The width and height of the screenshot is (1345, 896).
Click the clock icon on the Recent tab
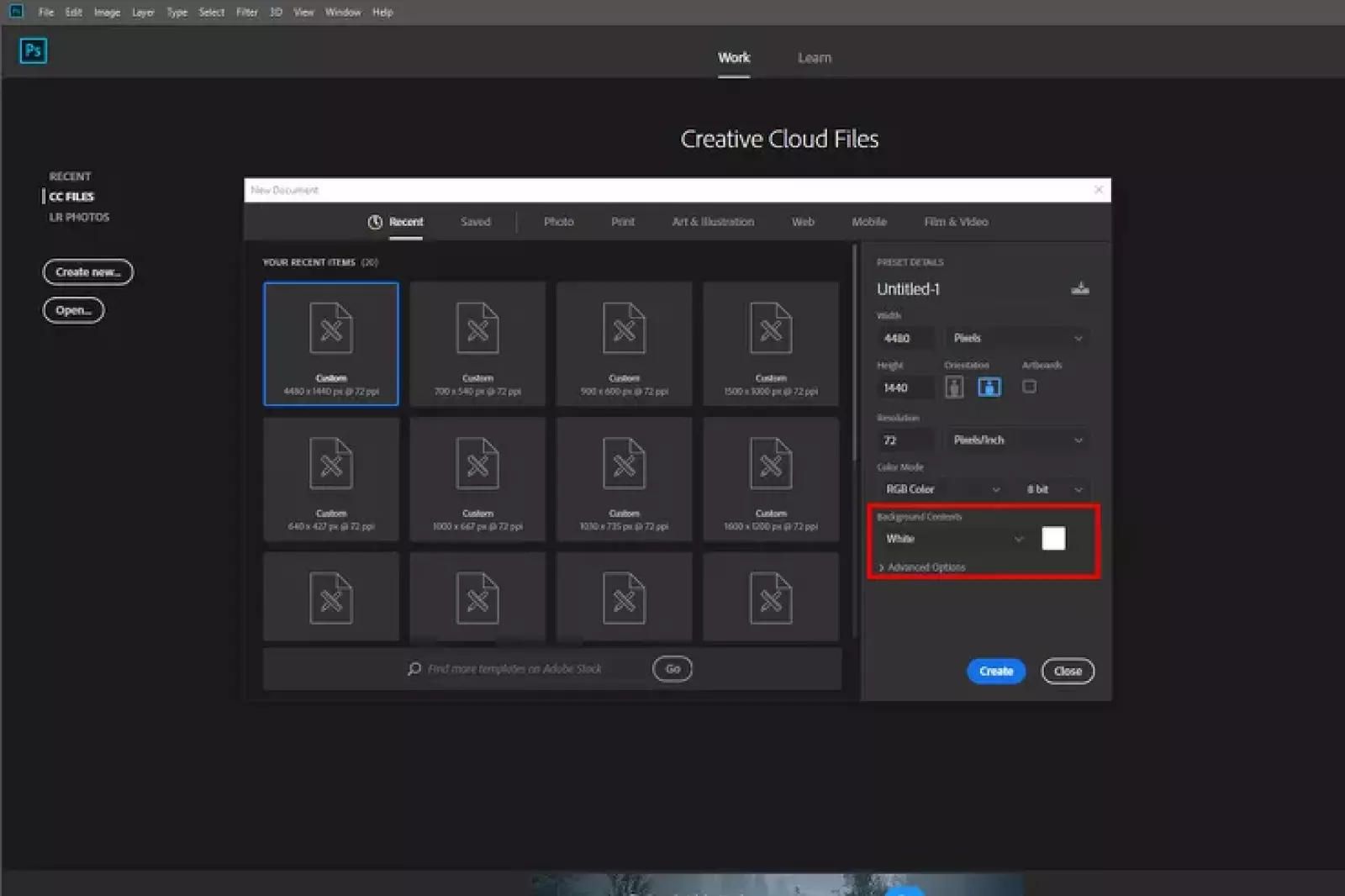375,221
